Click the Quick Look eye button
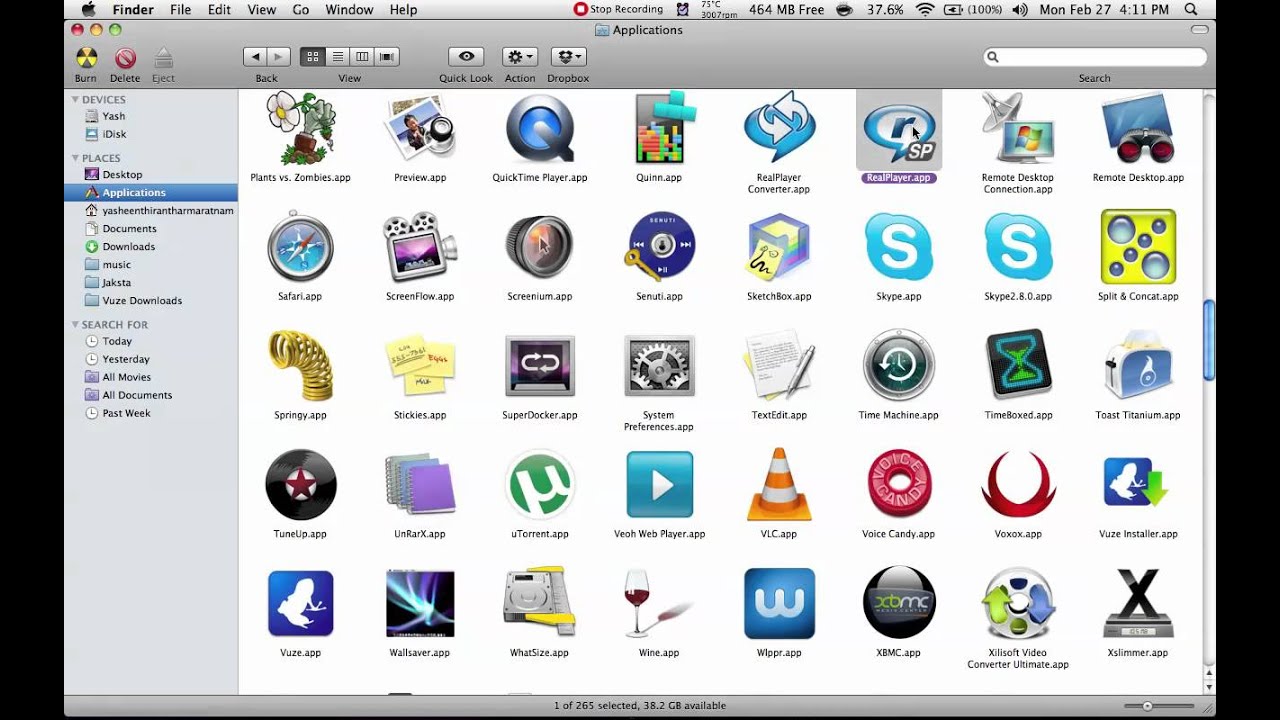1280x720 pixels. (466, 57)
